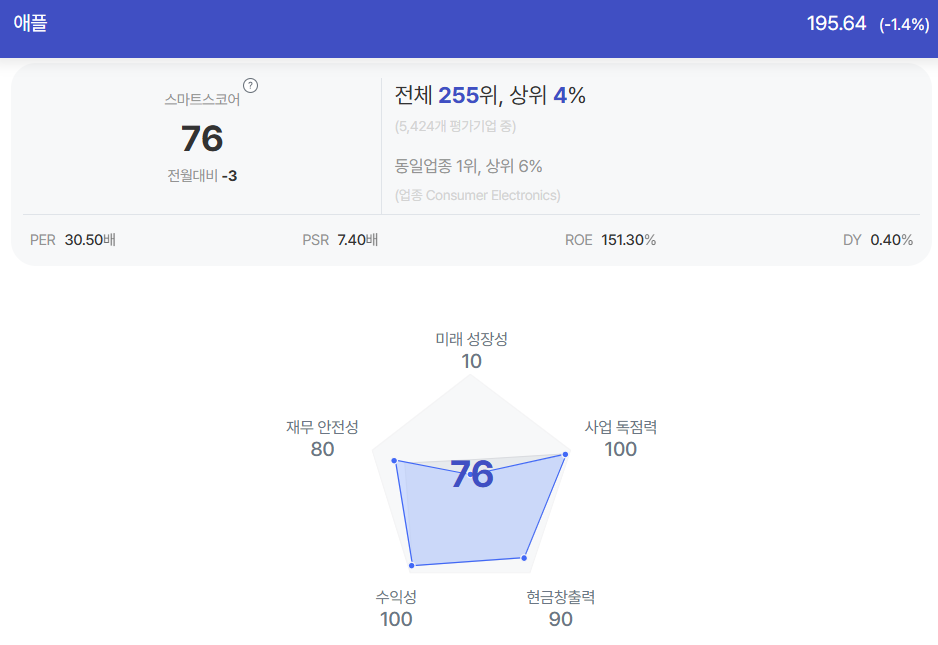Click the -1.4% price change indicator

(x=904, y=25)
